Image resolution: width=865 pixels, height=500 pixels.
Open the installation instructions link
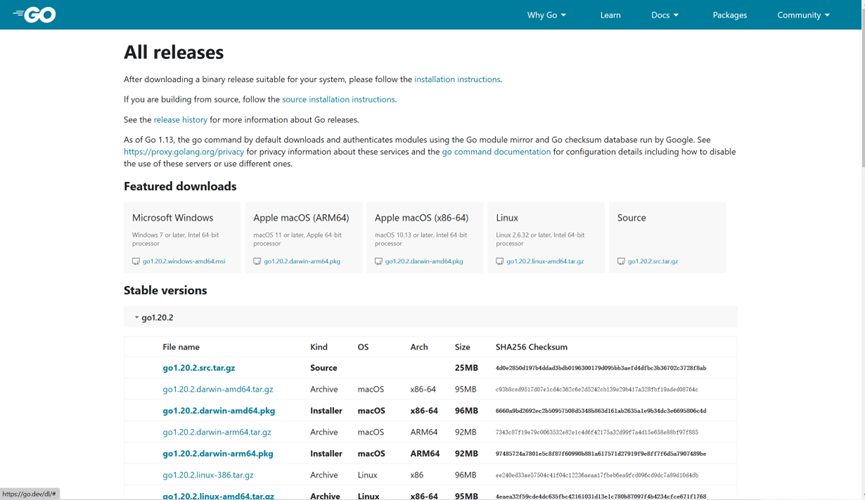(457, 79)
